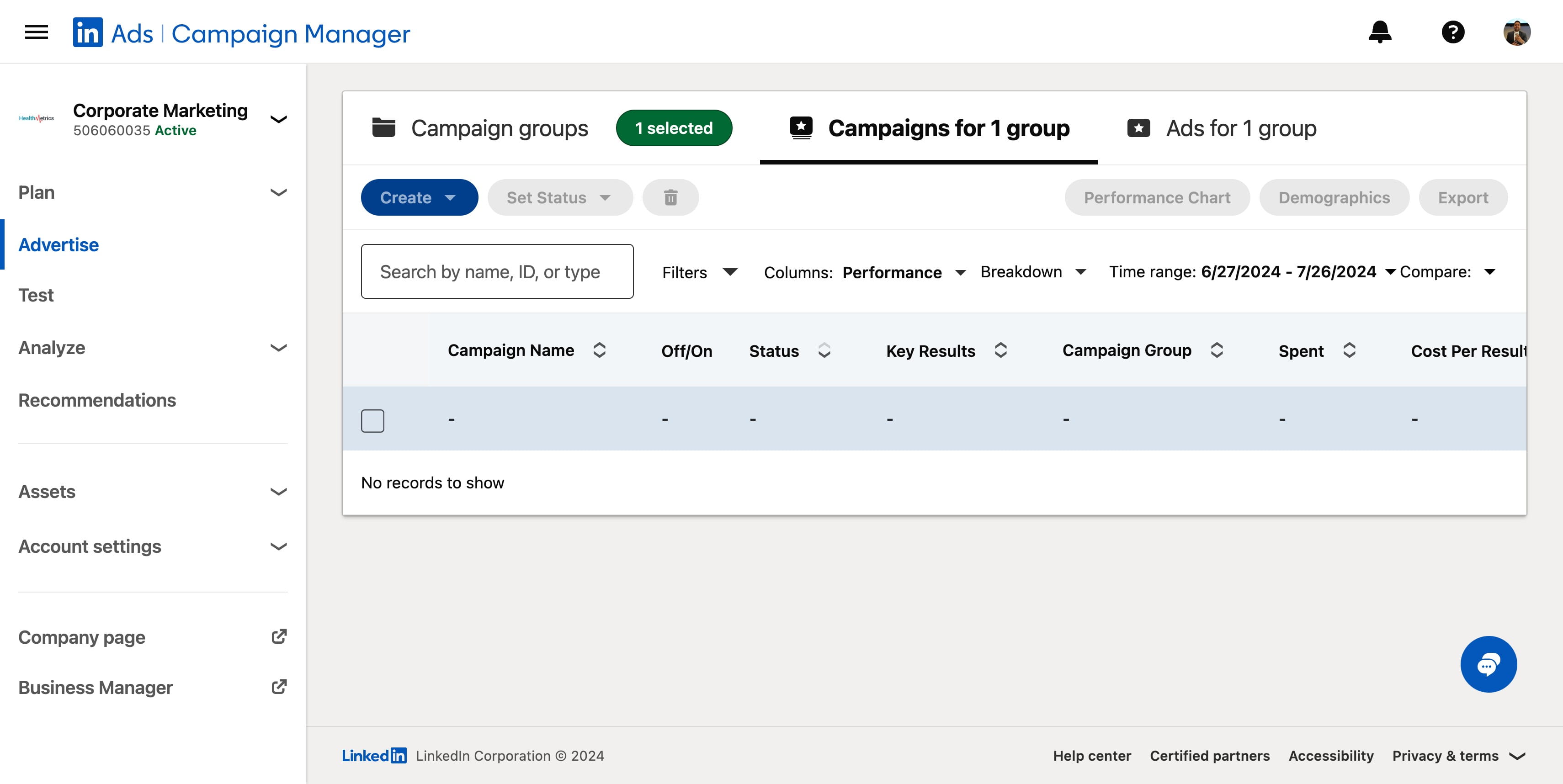Screen dimensions: 1563x784
Task: Expand the Plan section chevron
Action: coord(278,192)
